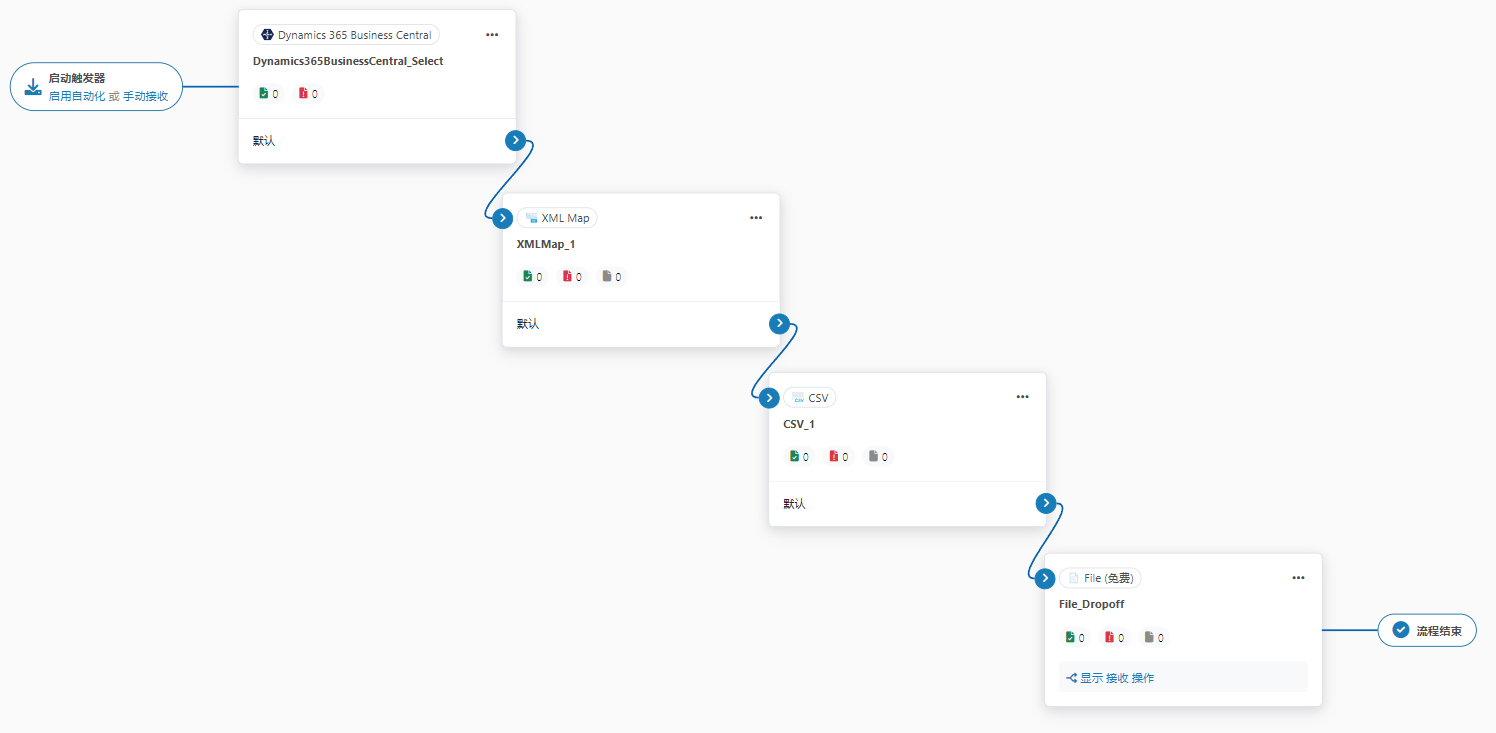This screenshot has width=1496, height=733.
Task: Click the 启用自动化 link
Action: coord(77,97)
